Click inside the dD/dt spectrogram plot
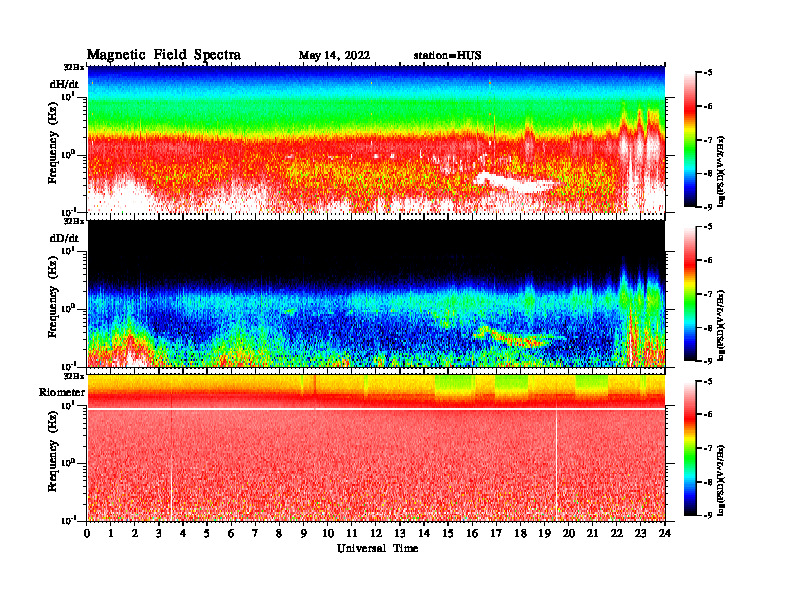792x612 pixels. (376, 293)
